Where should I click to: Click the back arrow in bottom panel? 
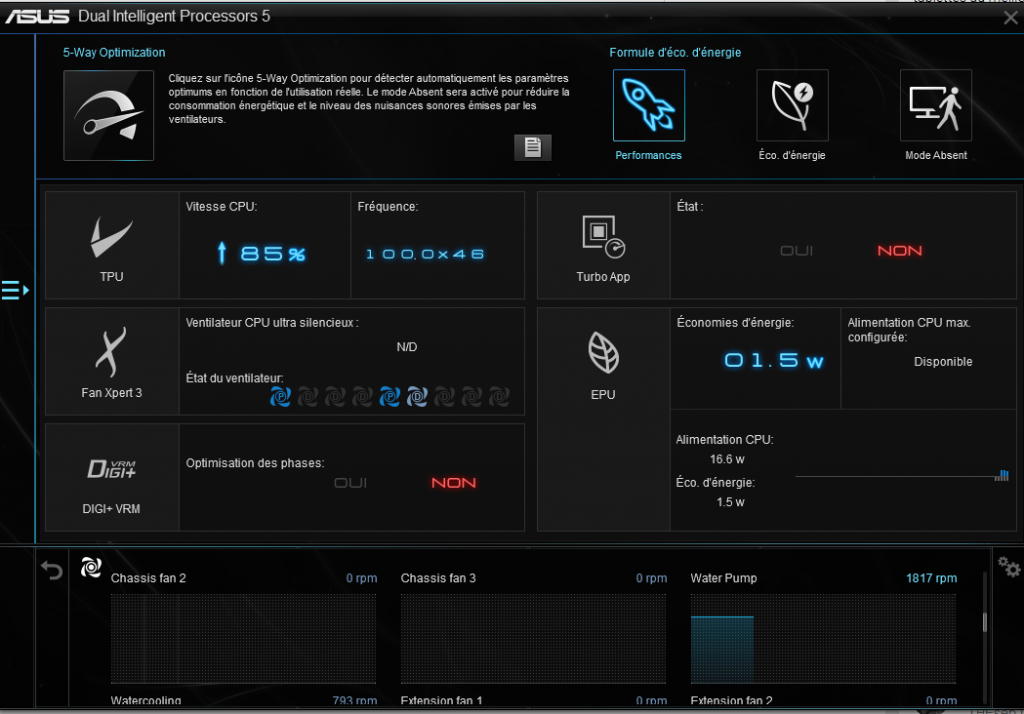pyautogui.click(x=52, y=570)
